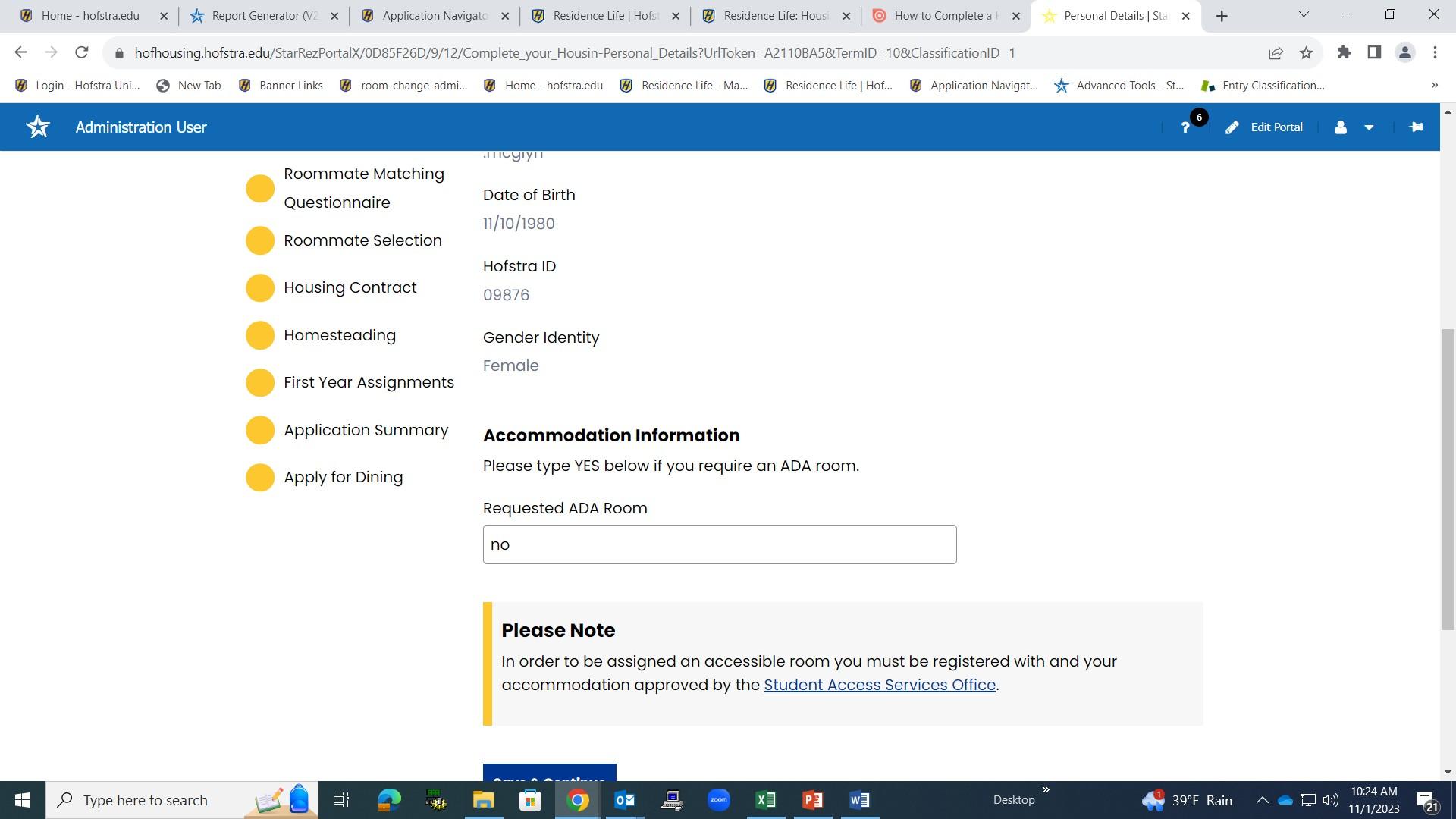Image resolution: width=1456 pixels, height=819 pixels.
Task: Click the share page icon in address bar
Action: [x=1276, y=52]
